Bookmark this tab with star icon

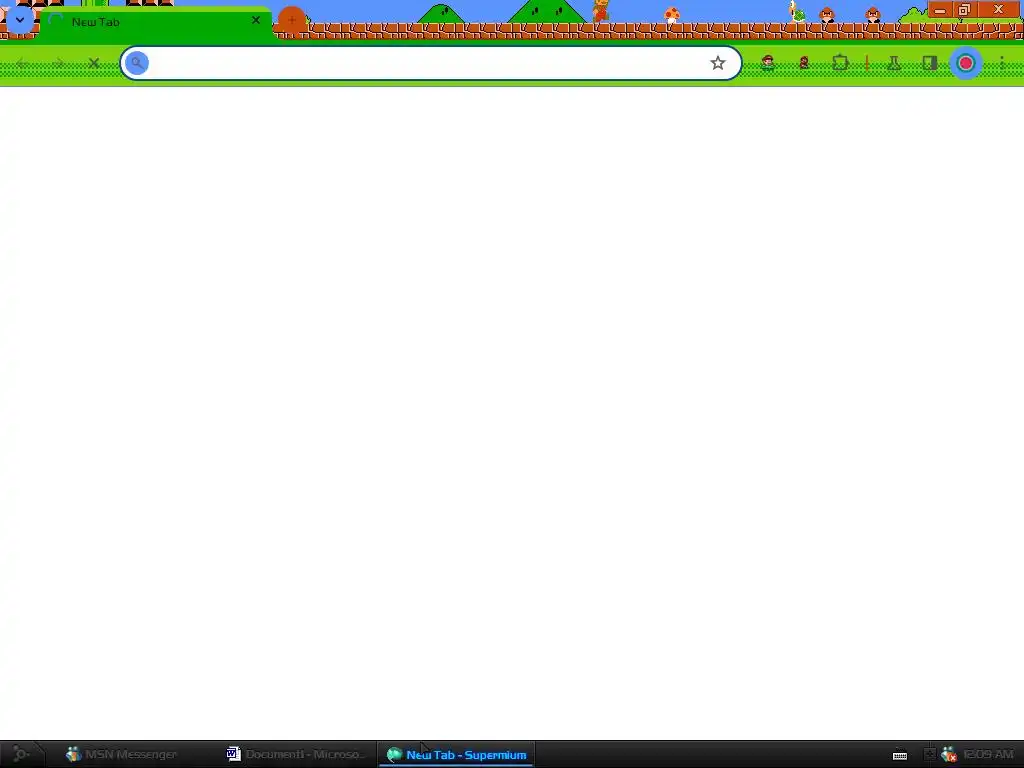pos(718,63)
